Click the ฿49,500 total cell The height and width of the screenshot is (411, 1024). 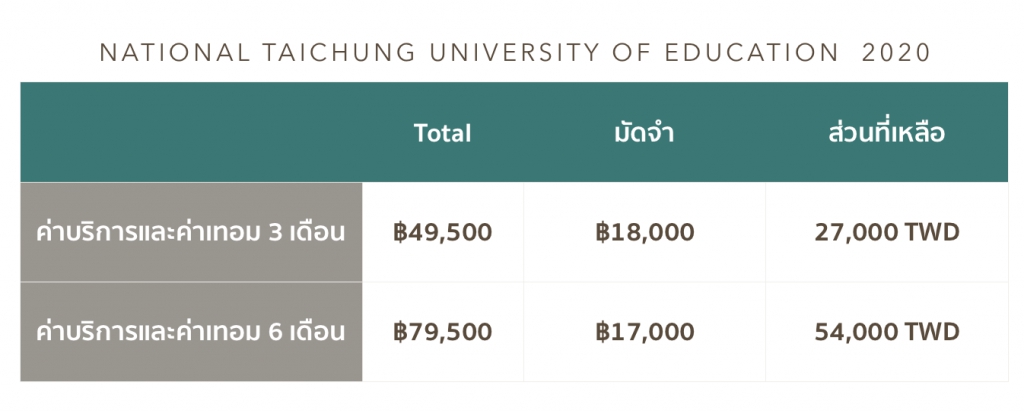pyautogui.click(x=442, y=232)
